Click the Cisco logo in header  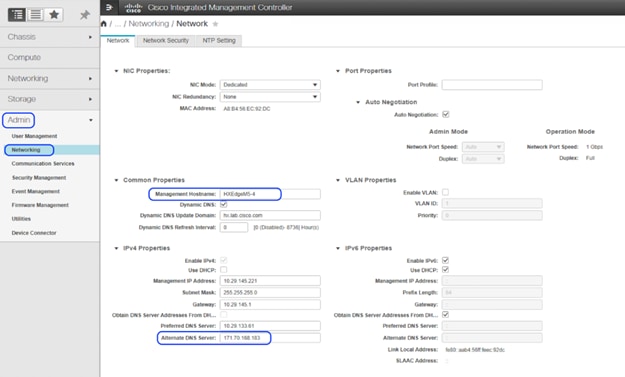click(x=133, y=8)
